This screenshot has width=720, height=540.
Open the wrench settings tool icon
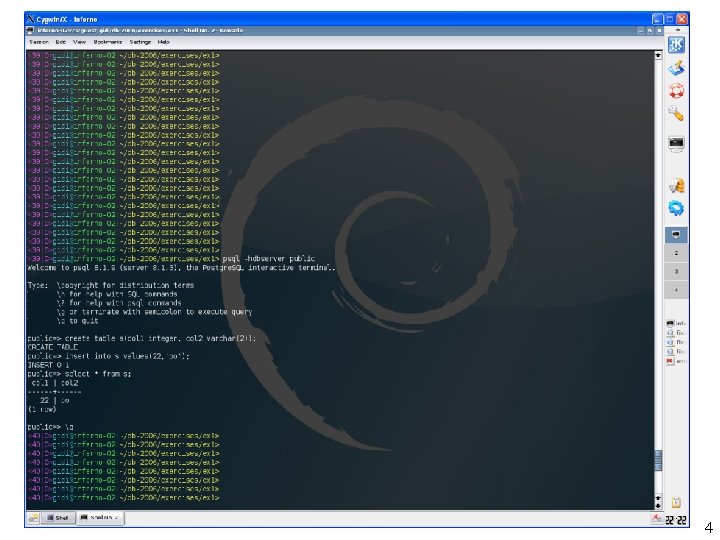click(x=676, y=113)
